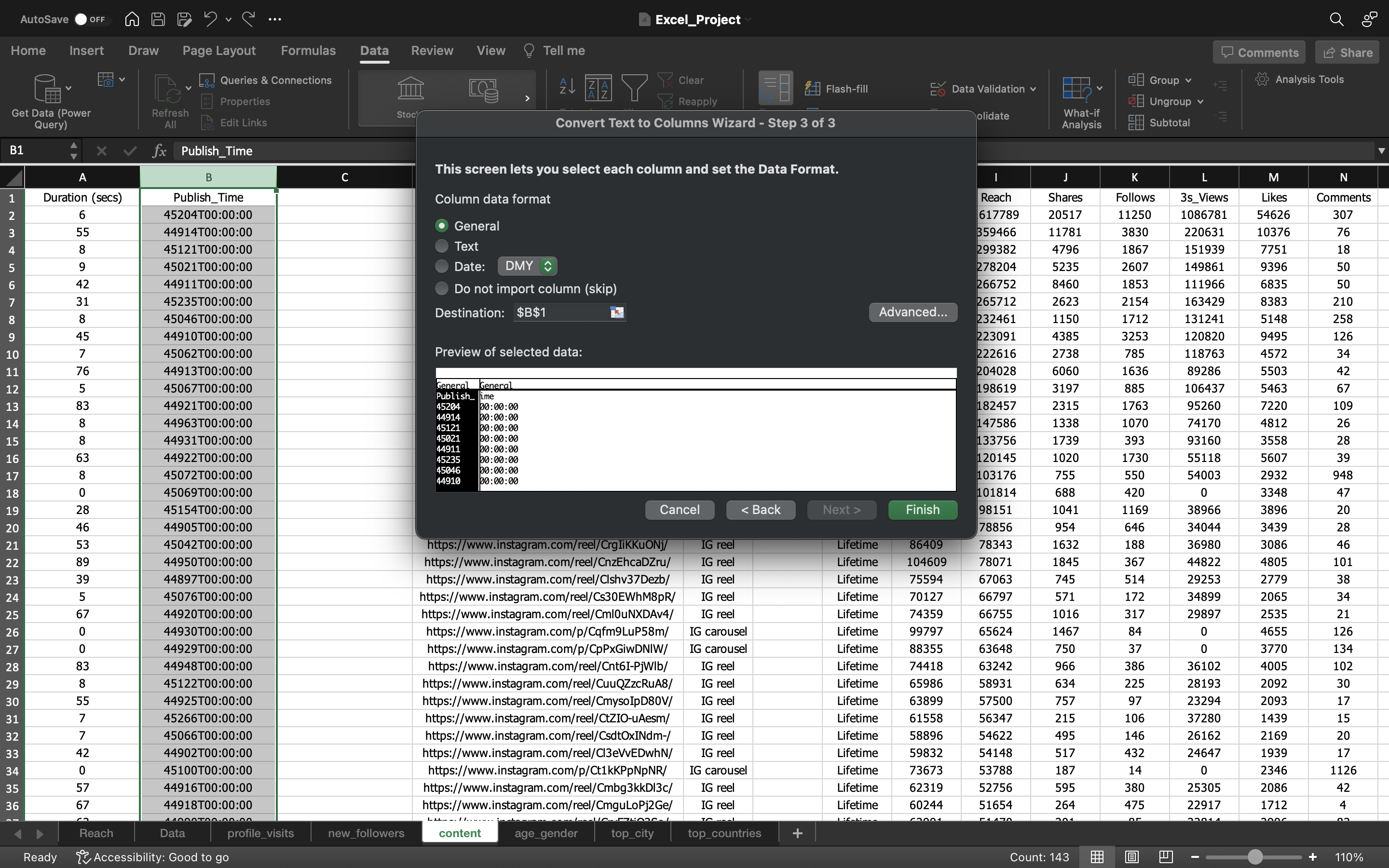Open Analysis Tools
The image size is (1389, 868).
pyautogui.click(x=1299, y=79)
